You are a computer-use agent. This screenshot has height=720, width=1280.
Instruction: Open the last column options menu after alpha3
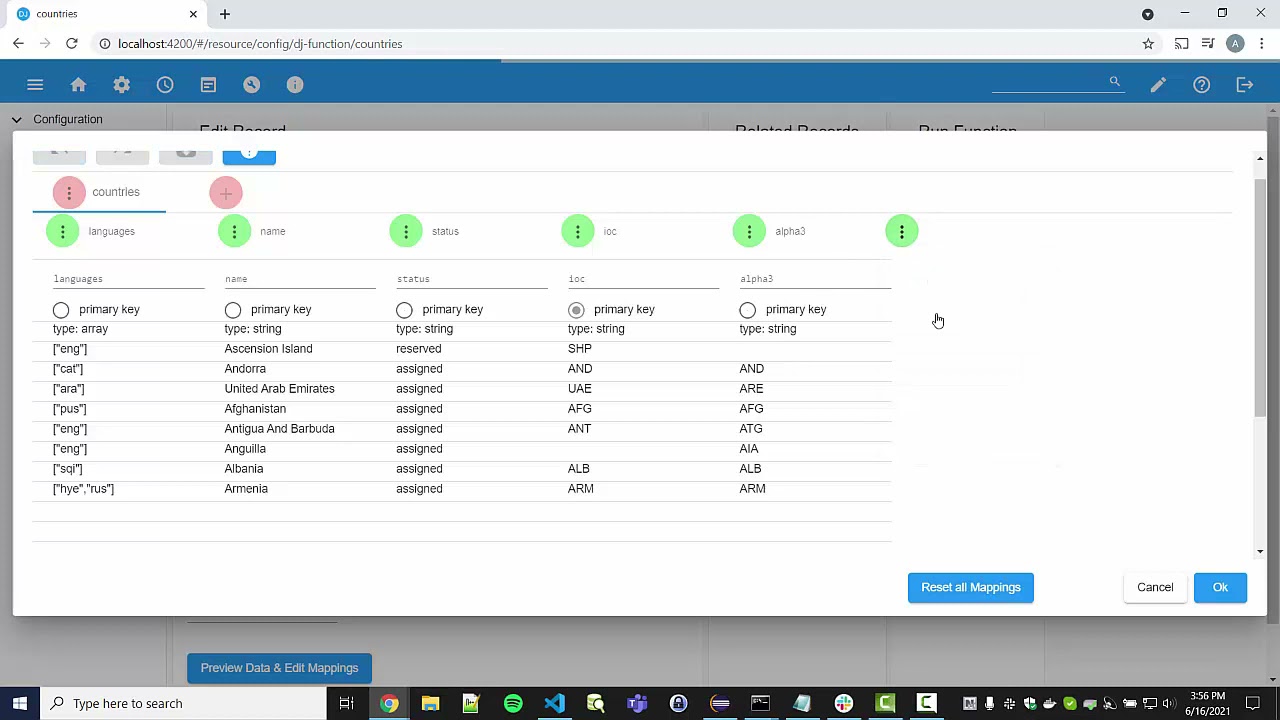(901, 232)
